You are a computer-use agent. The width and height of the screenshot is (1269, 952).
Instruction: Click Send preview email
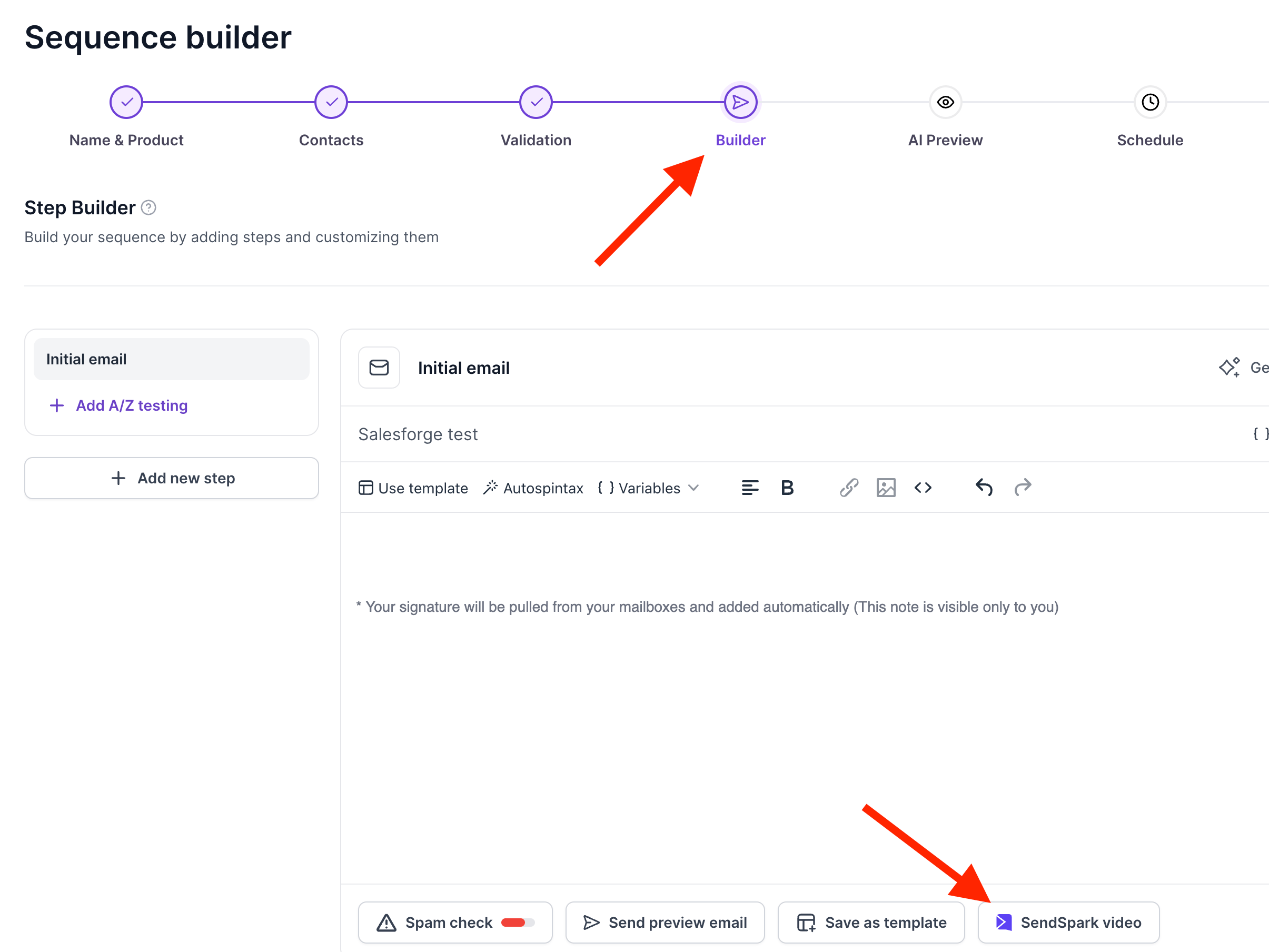[665, 922]
